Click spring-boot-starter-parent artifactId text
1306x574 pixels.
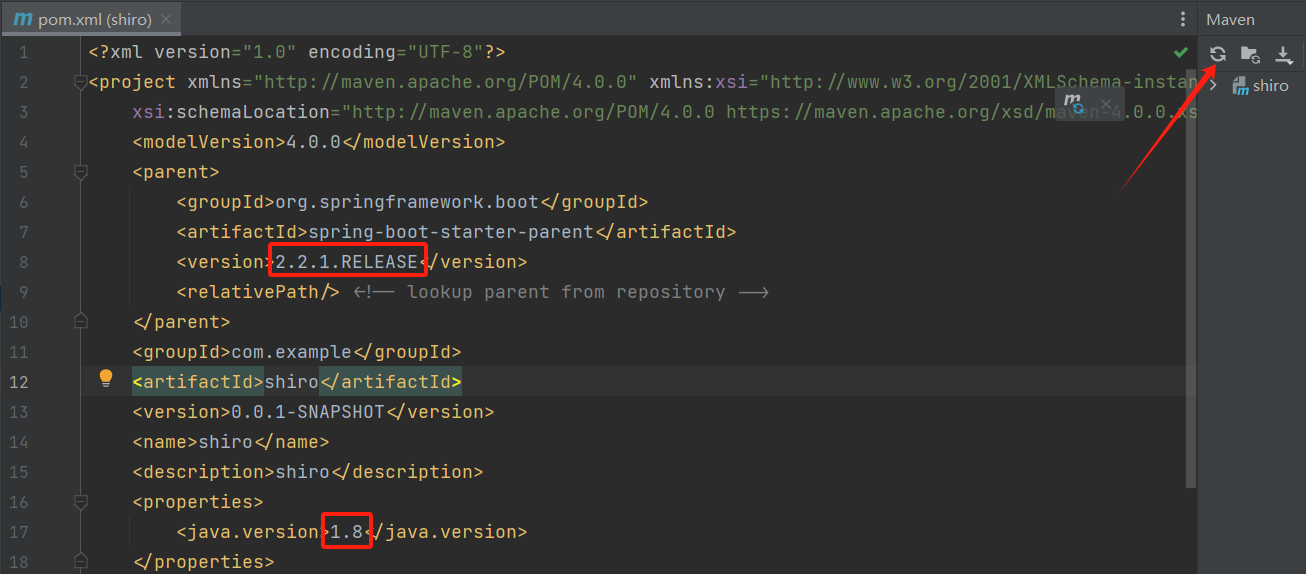click(x=451, y=232)
